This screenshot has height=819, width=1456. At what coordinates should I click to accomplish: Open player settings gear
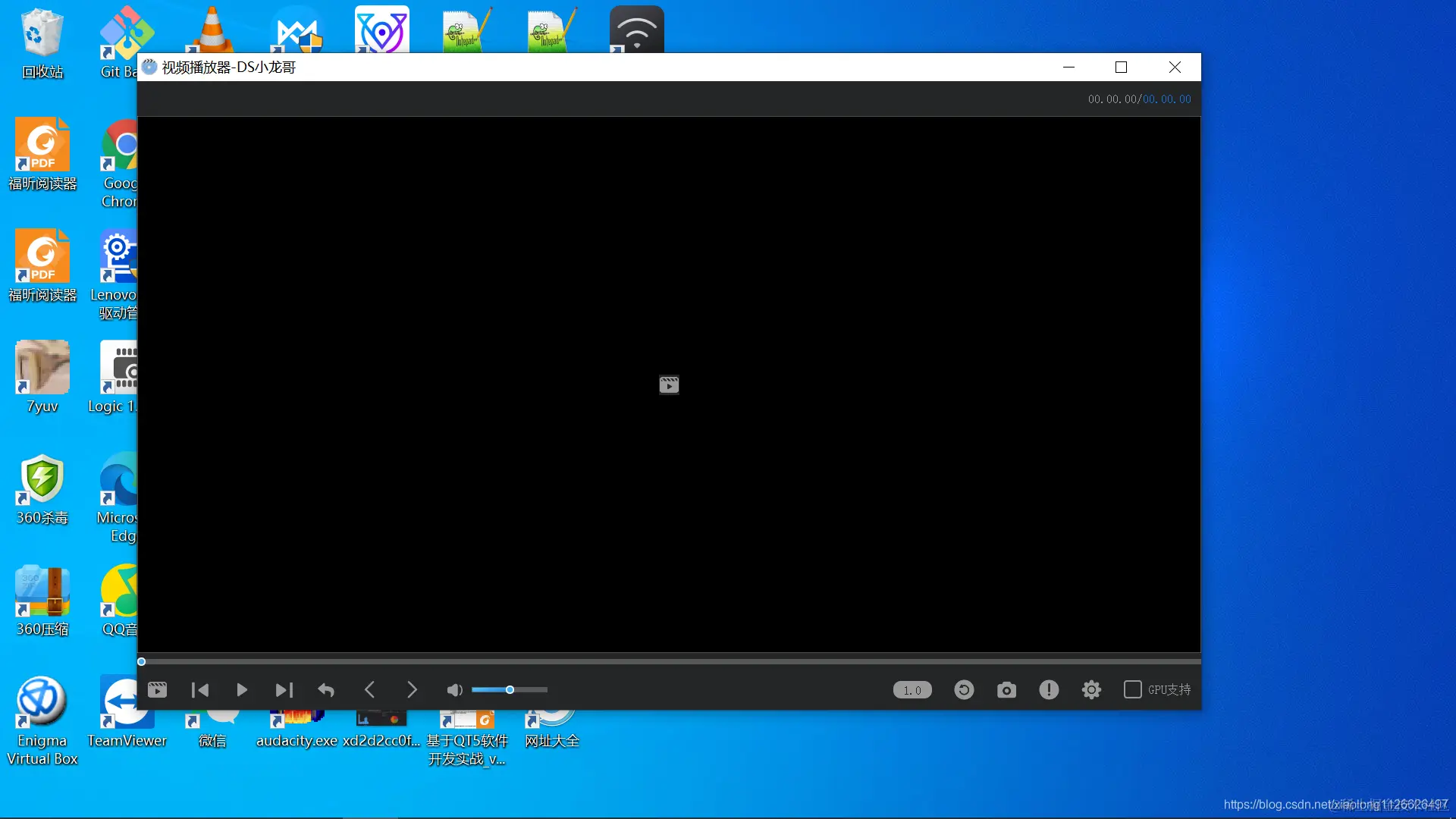1091,689
